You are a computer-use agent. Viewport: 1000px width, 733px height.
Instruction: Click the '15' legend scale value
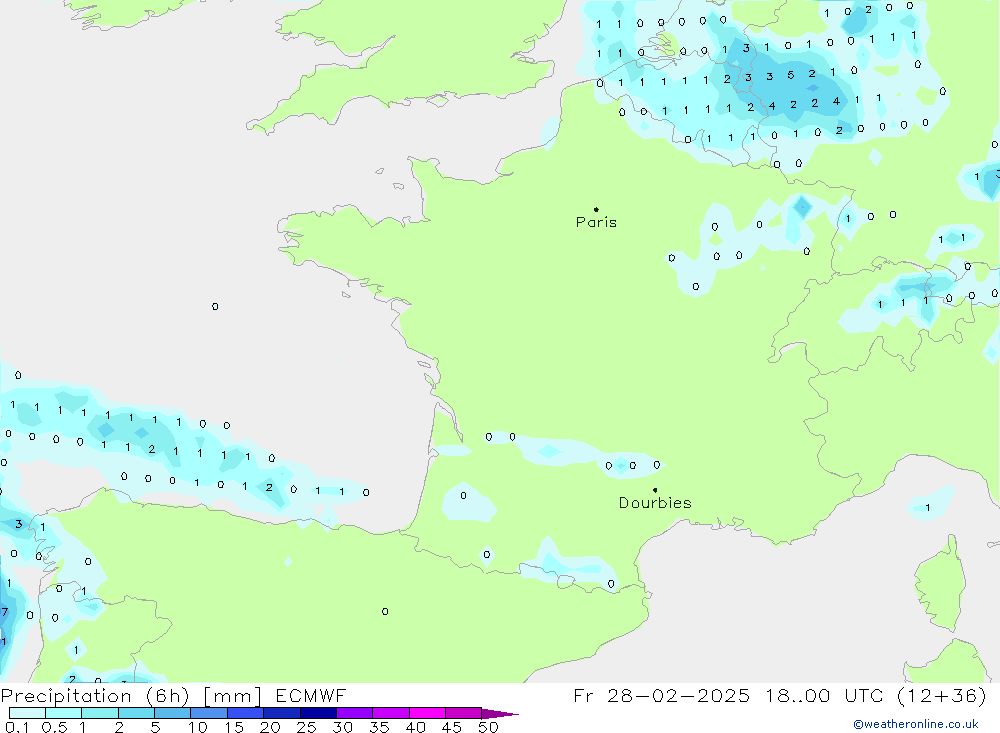[234, 727]
